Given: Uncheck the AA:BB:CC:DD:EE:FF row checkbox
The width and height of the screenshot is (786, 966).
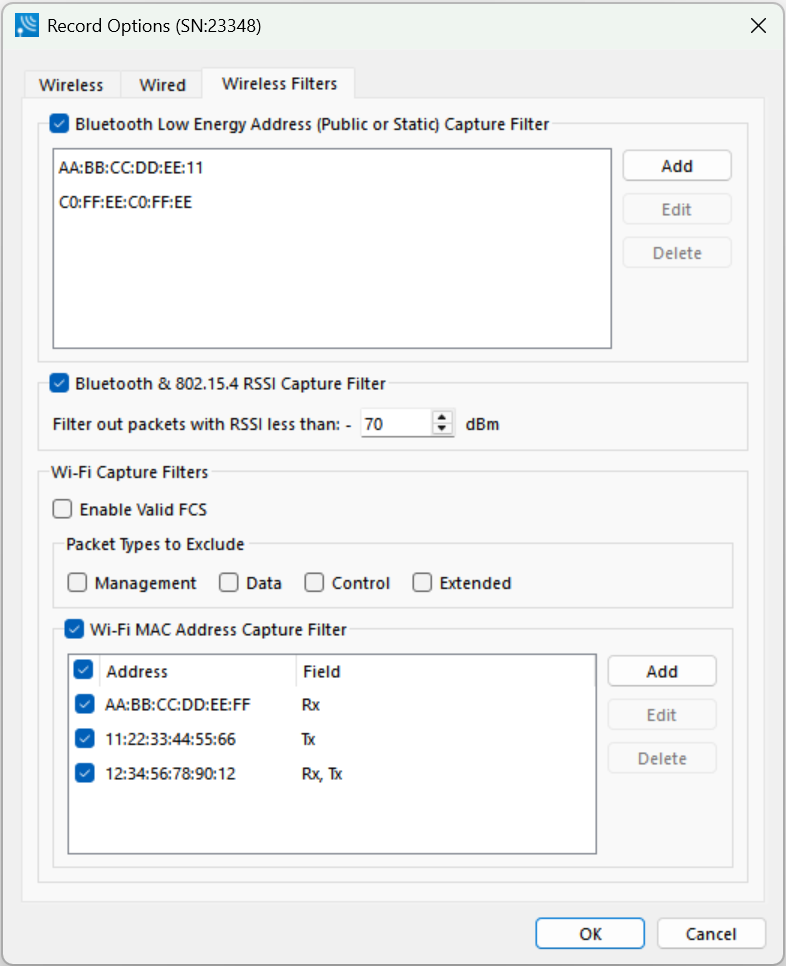Looking at the screenshot, I should (84, 704).
